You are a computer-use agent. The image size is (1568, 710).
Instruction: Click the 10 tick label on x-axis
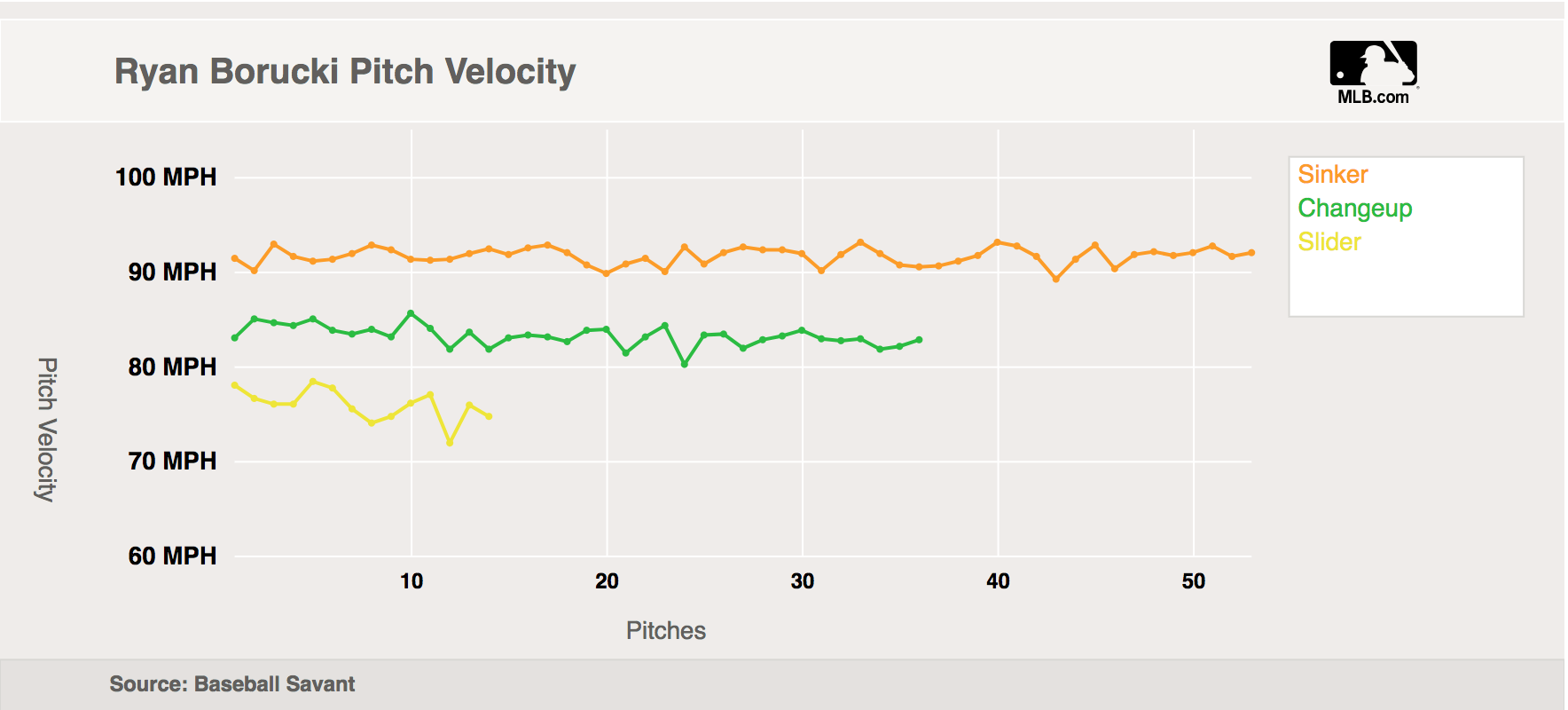point(412,581)
